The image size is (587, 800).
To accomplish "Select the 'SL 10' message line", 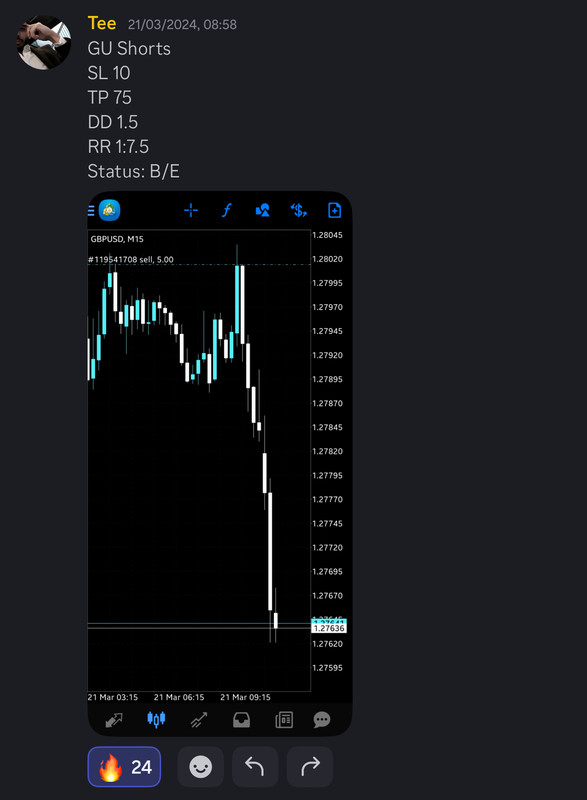I will click(109, 73).
